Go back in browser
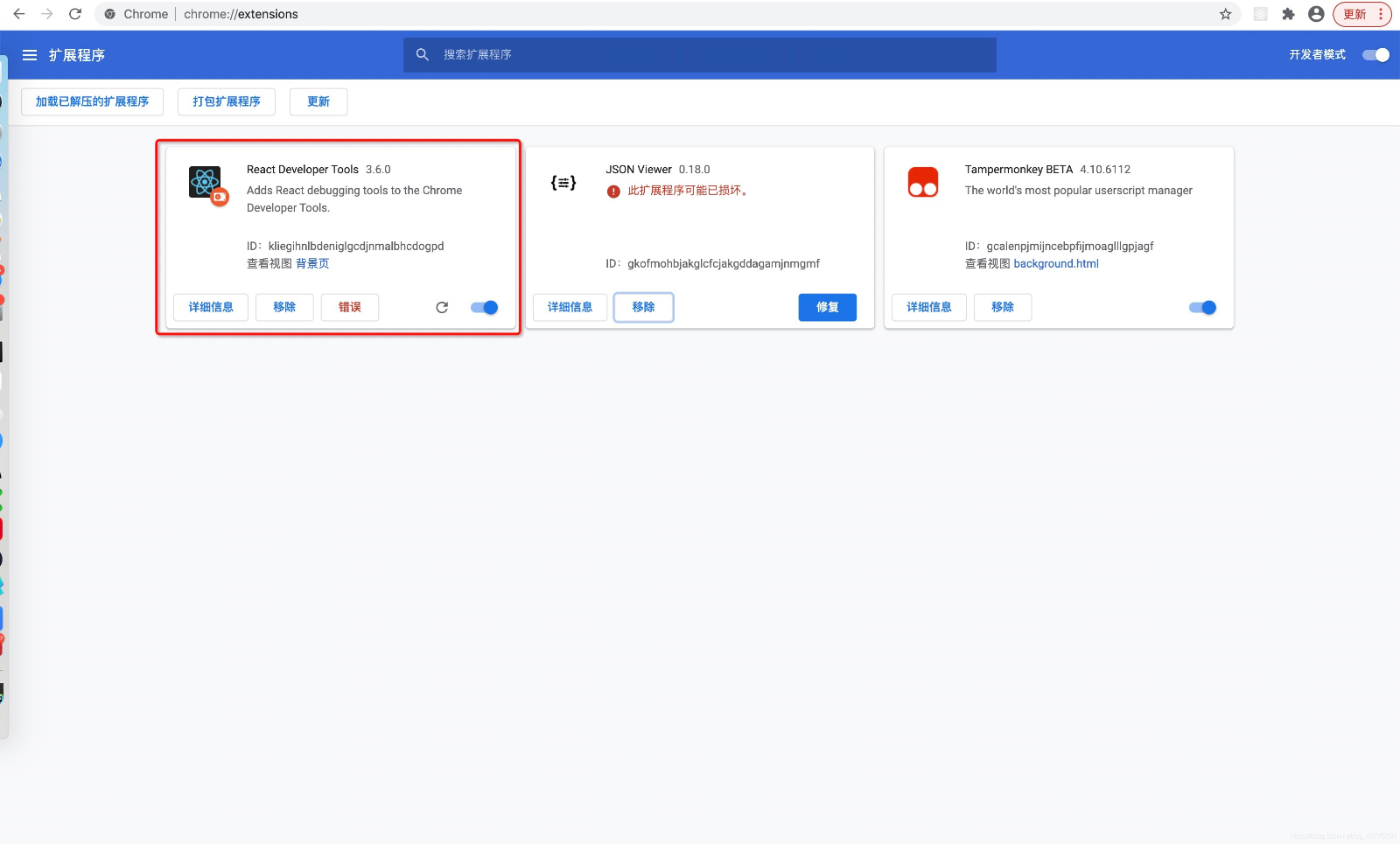This screenshot has height=844, width=1400. [x=19, y=14]
